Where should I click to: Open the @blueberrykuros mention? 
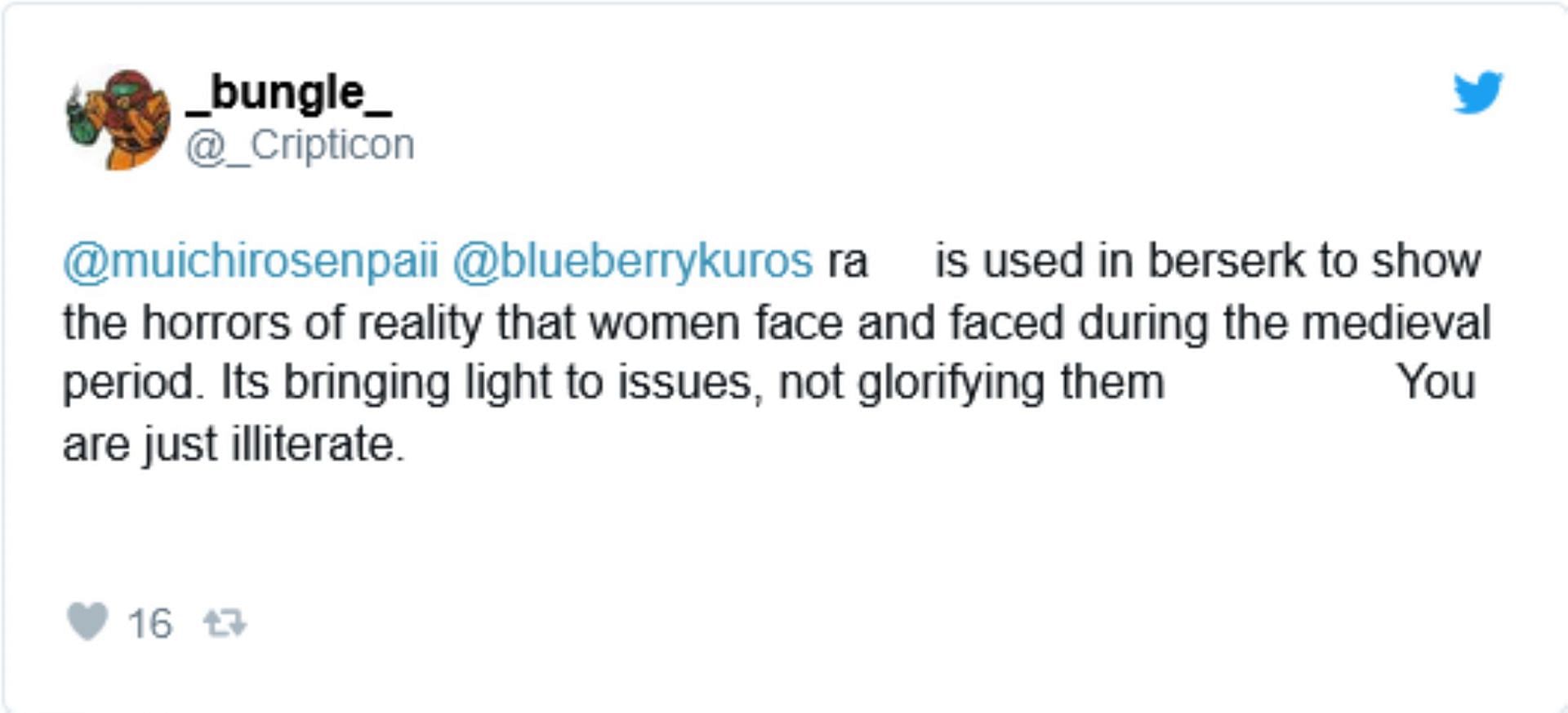point(633,261)
